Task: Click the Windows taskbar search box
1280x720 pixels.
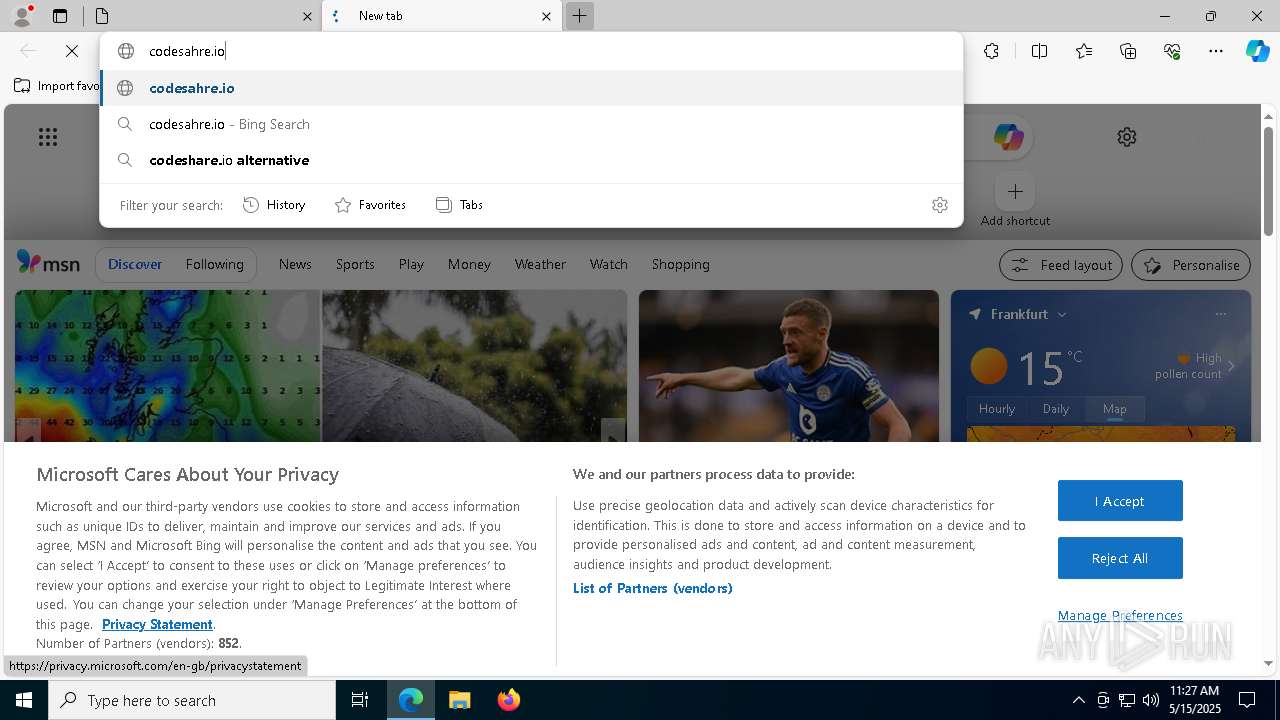Action: click(x=192, y=700)
